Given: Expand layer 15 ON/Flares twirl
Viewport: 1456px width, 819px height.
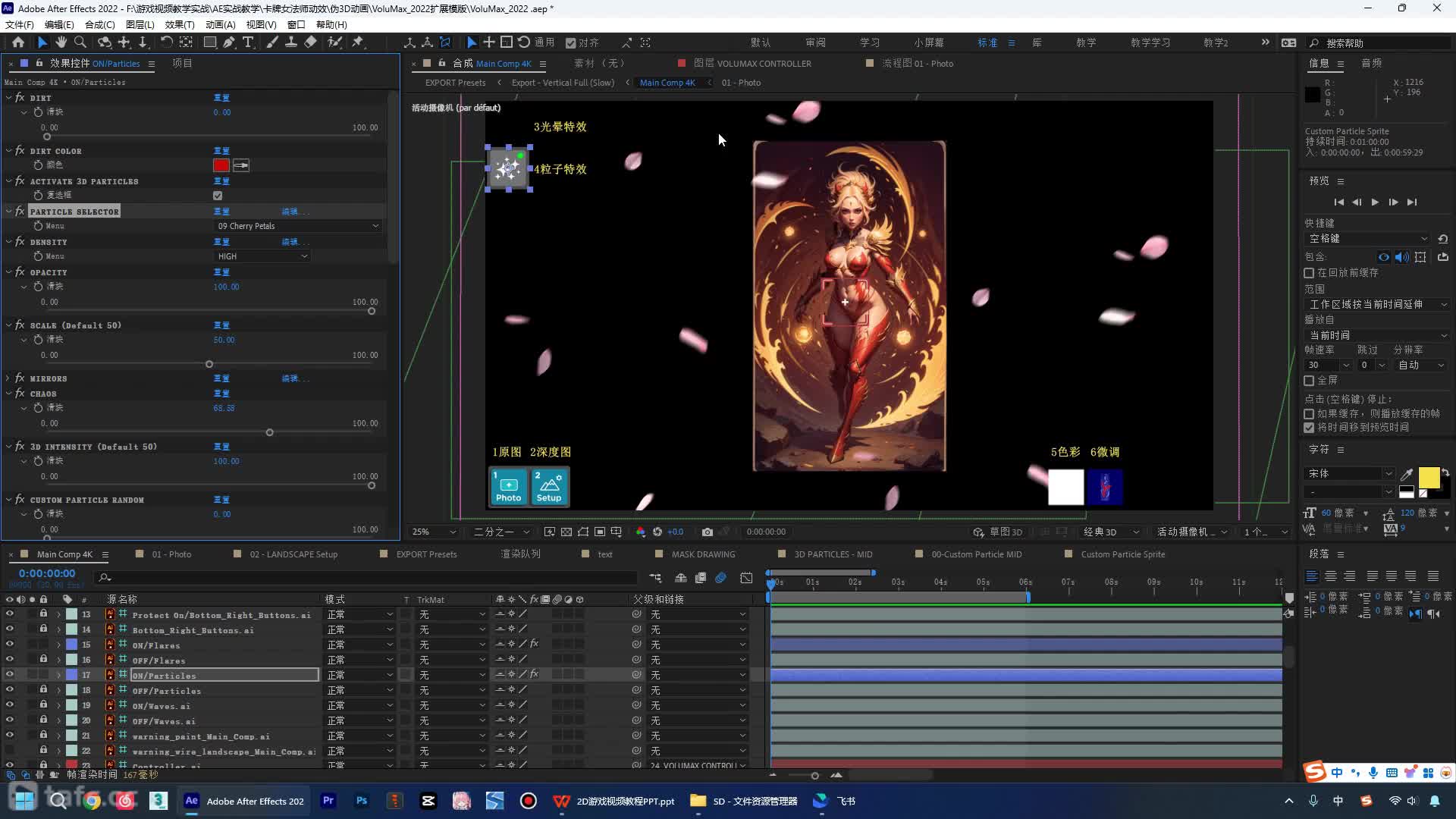Looking at the screenshot, I should point(58,645).
